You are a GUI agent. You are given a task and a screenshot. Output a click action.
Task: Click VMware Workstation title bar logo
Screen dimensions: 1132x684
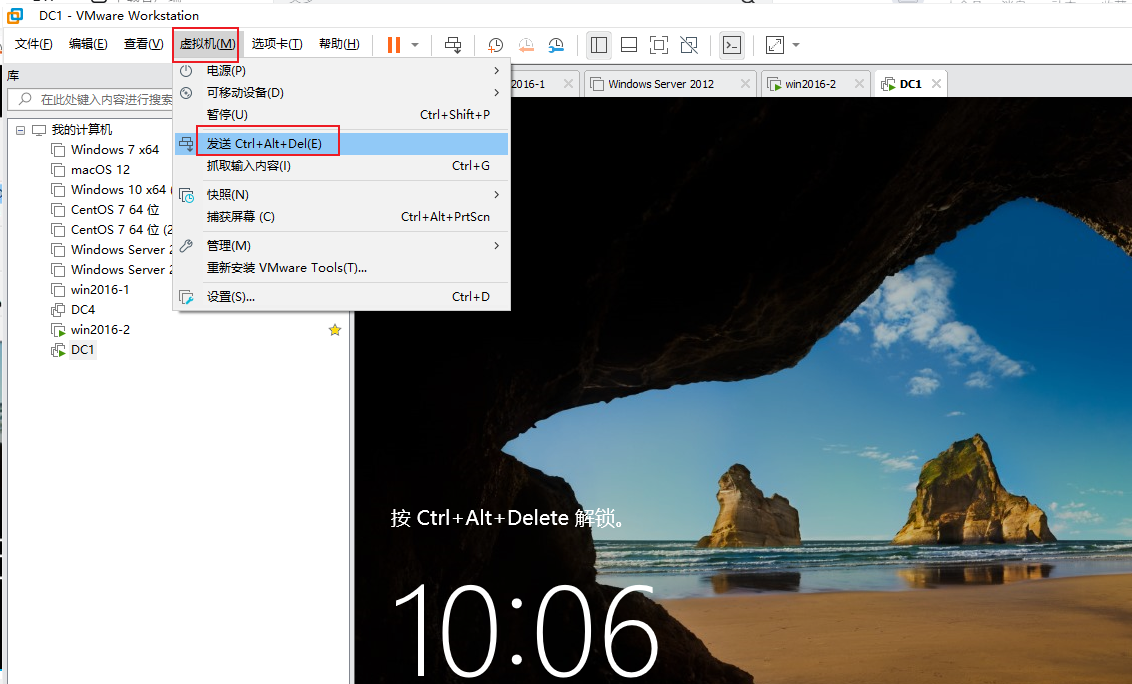point(15,15)
